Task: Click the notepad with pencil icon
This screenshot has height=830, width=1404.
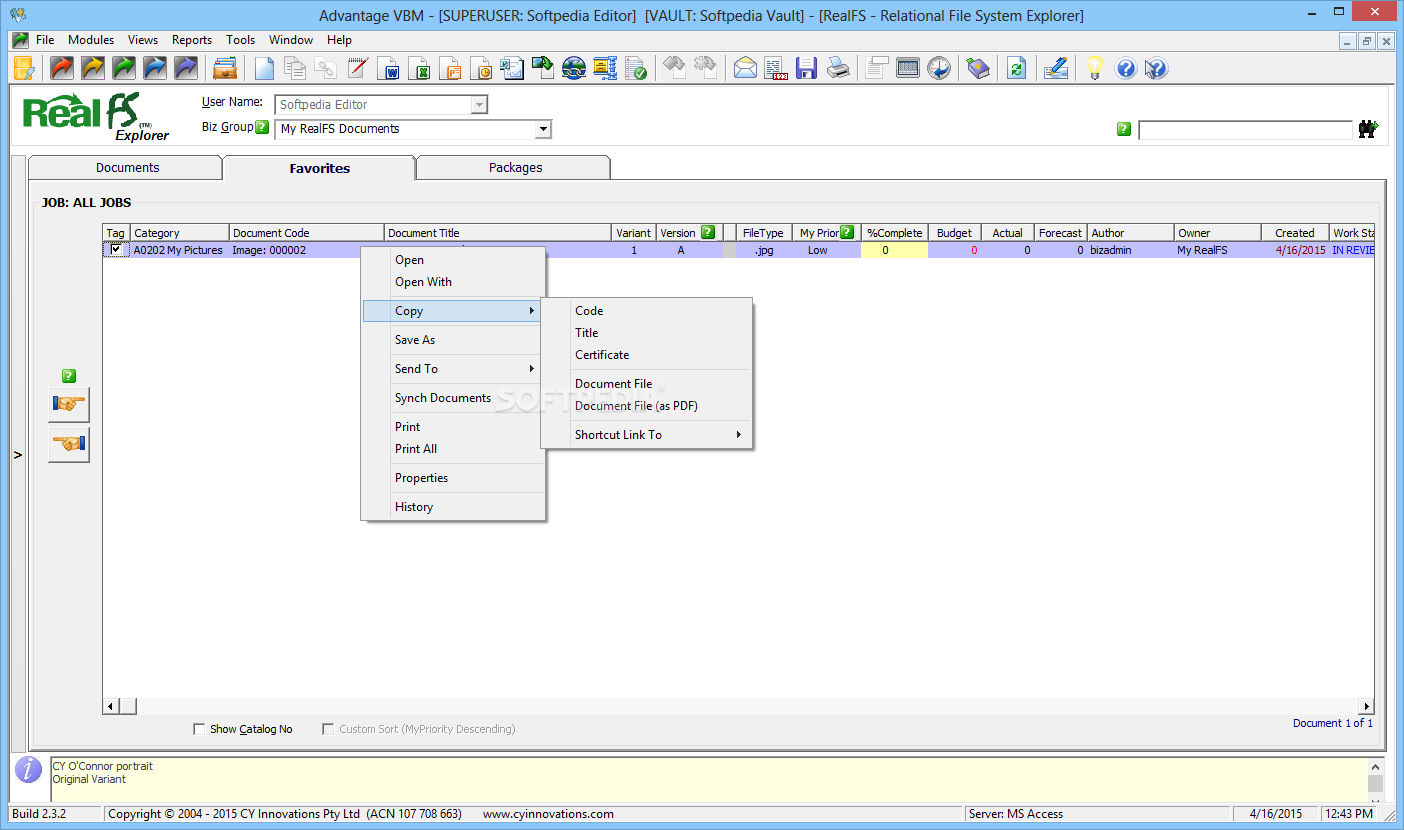Action: [357, 68]
